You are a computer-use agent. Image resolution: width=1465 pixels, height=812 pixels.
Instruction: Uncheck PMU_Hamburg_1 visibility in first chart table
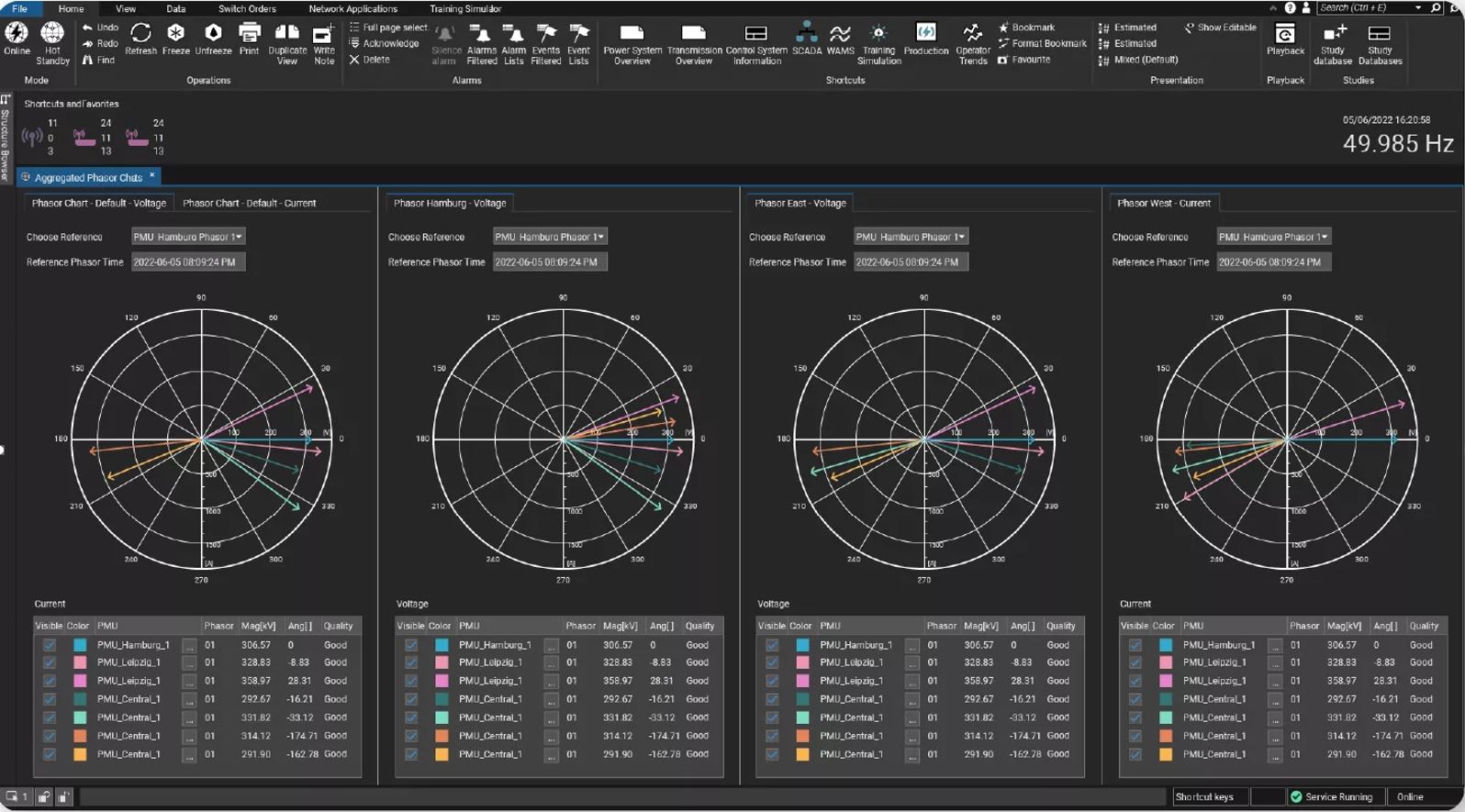[x=50, y=645]
